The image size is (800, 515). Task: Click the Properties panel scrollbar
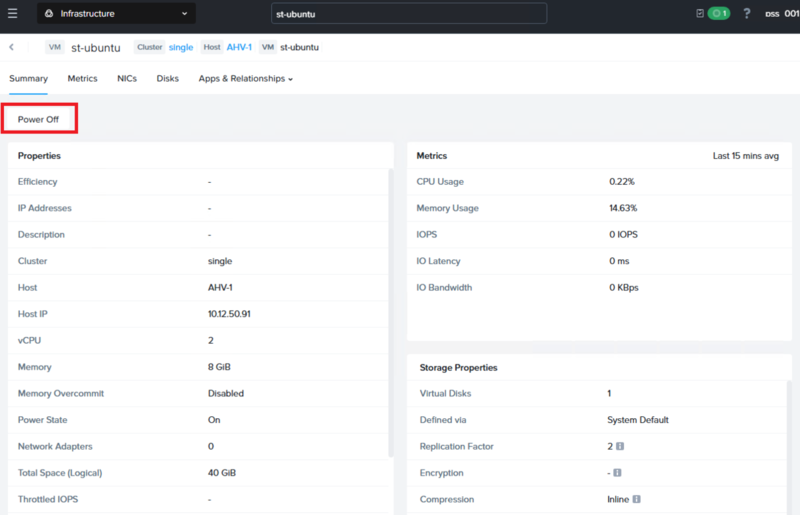coord(391,312)
